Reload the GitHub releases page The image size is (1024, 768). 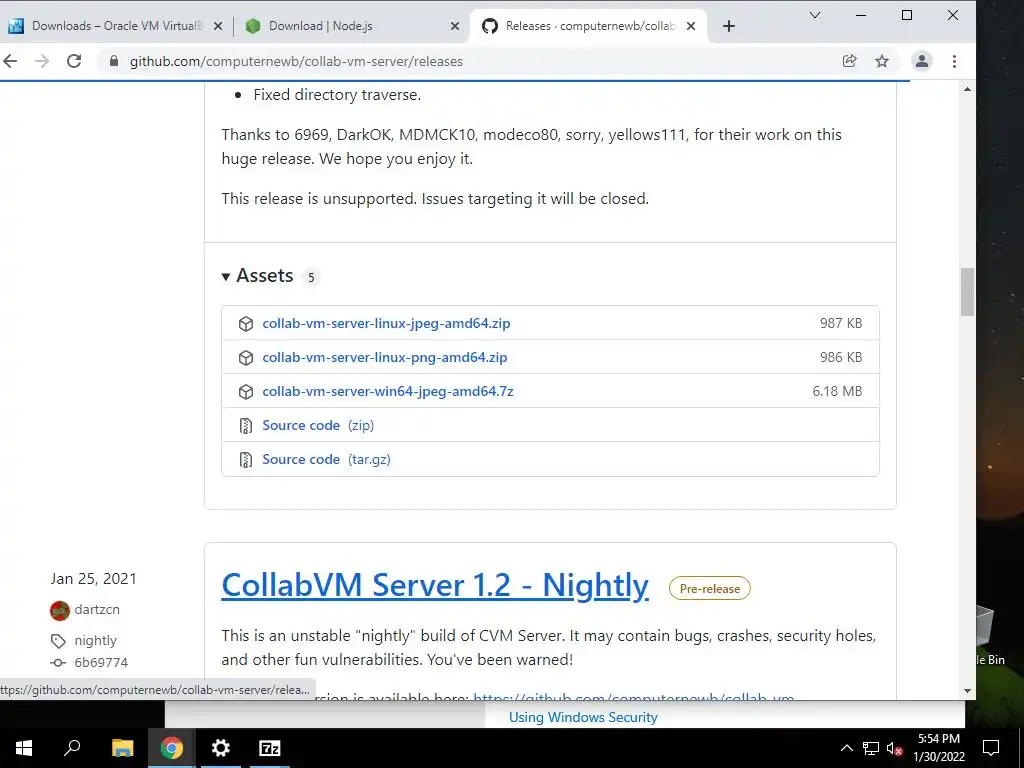74,61
